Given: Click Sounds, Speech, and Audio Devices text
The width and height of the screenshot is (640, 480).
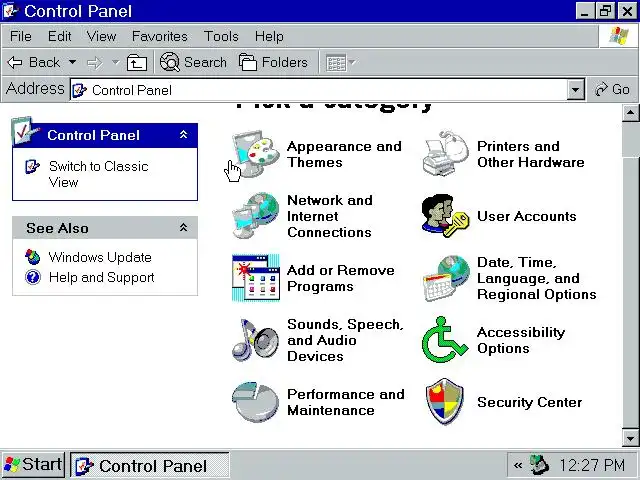Looking at the screenshot, I should pos(345,340).
